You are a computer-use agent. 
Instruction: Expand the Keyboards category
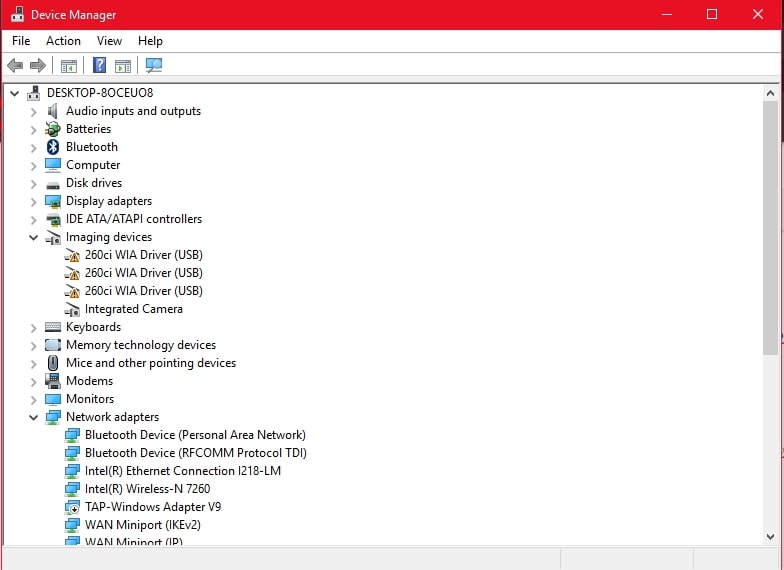[x=34, y=328]
